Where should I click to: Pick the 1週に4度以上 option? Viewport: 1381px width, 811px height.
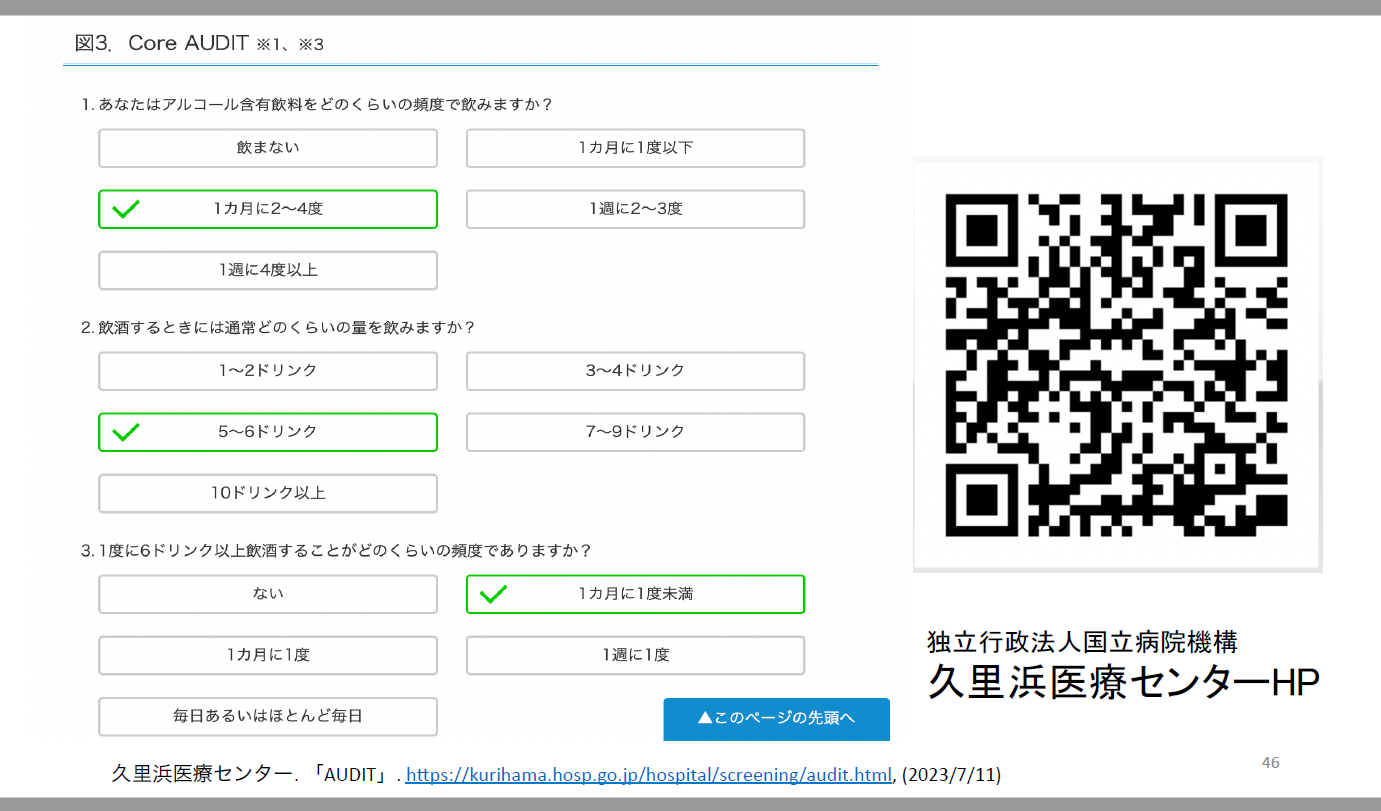coord(267,270)
